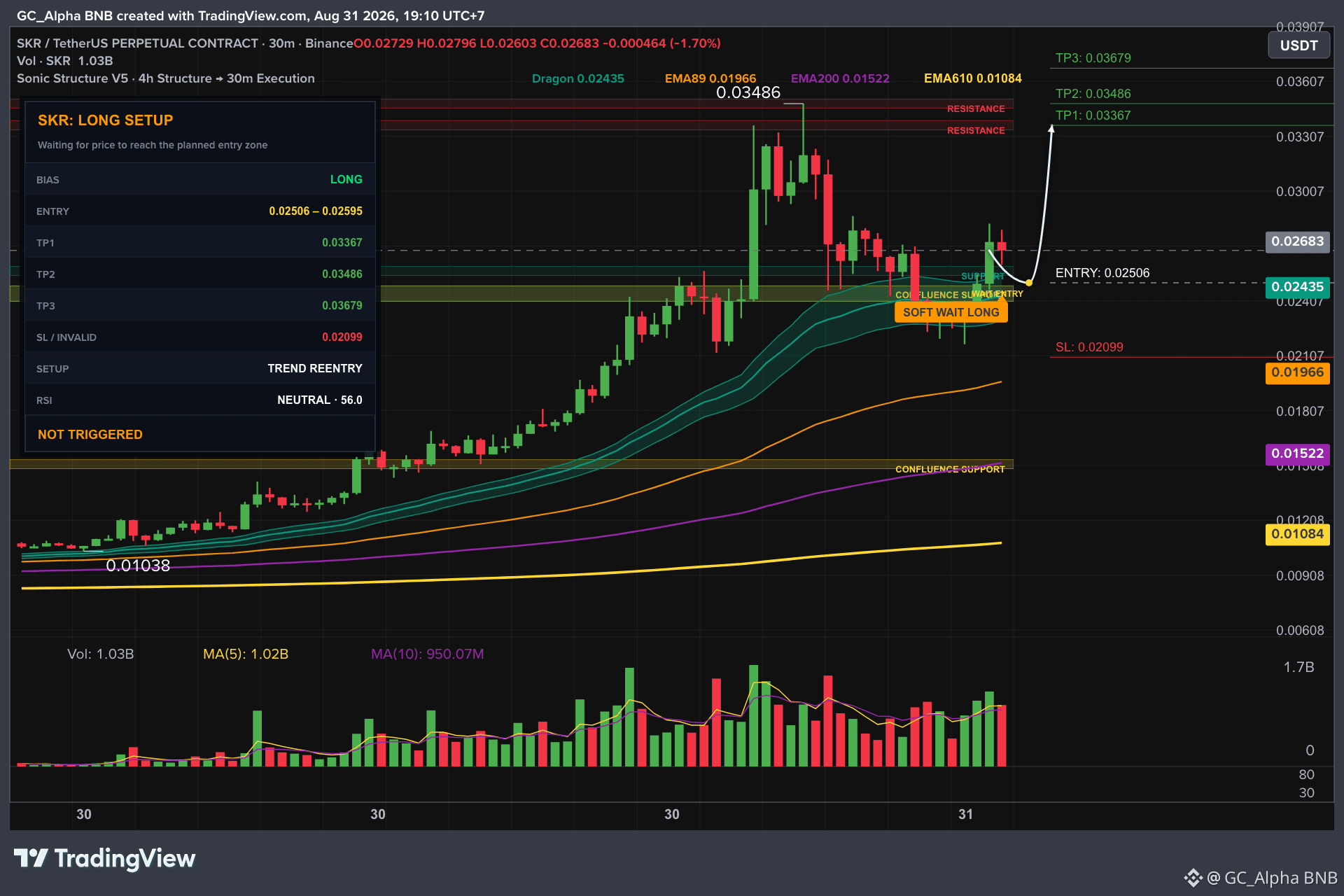
Task: Click the green 0.02435 price axis tag
Action: [x=1298, y=287]
